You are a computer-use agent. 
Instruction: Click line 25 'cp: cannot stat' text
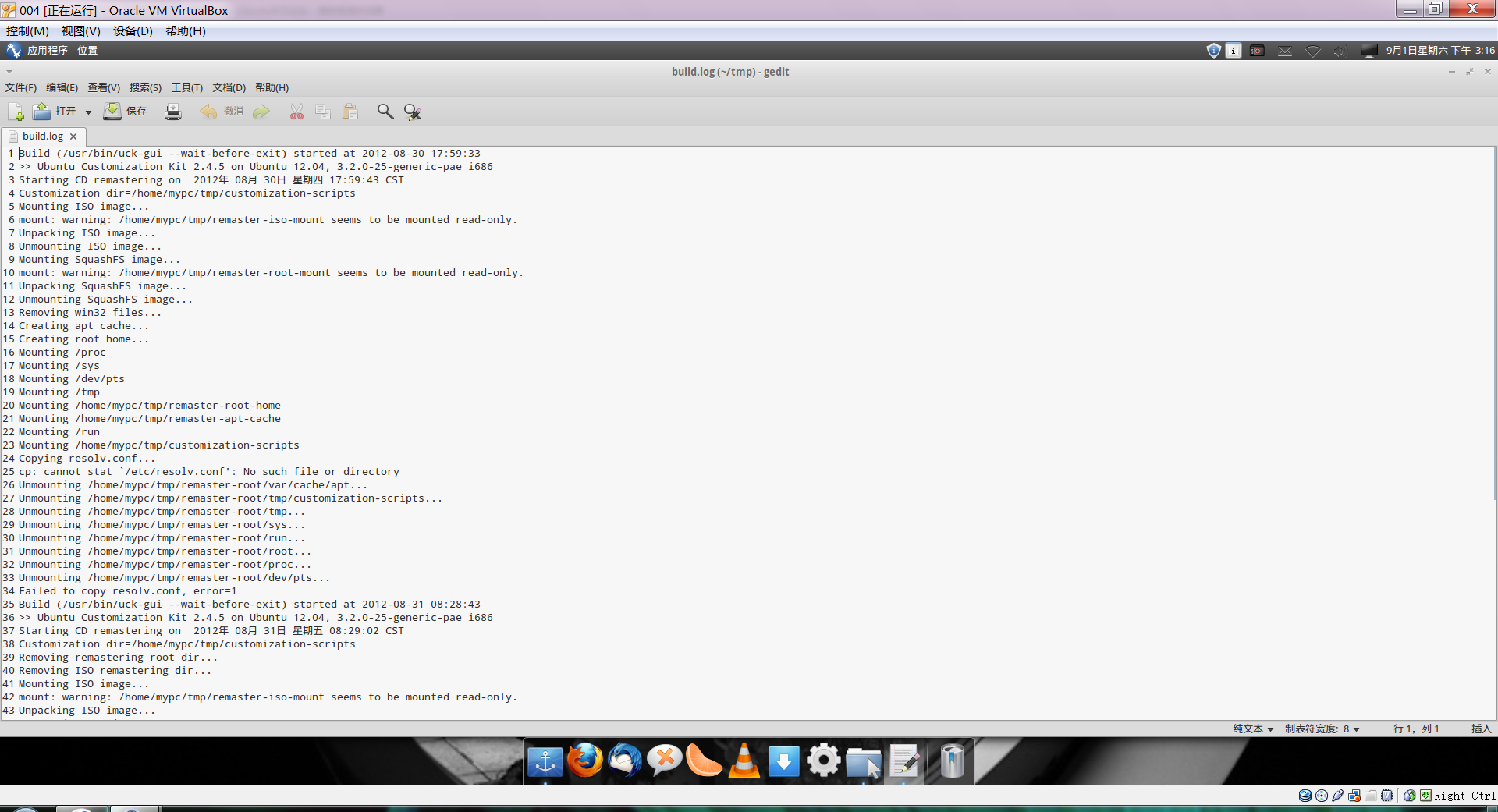click(209, 472)
